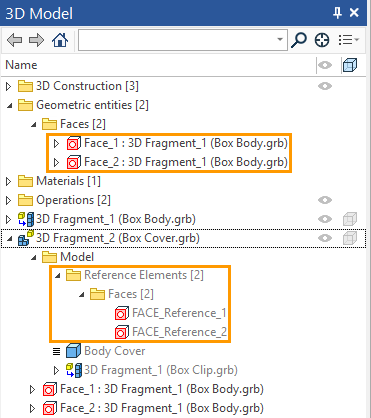Collapse the Geometric entities folder
The width and height of the screenshot is (371, 418).
[9, 106]
